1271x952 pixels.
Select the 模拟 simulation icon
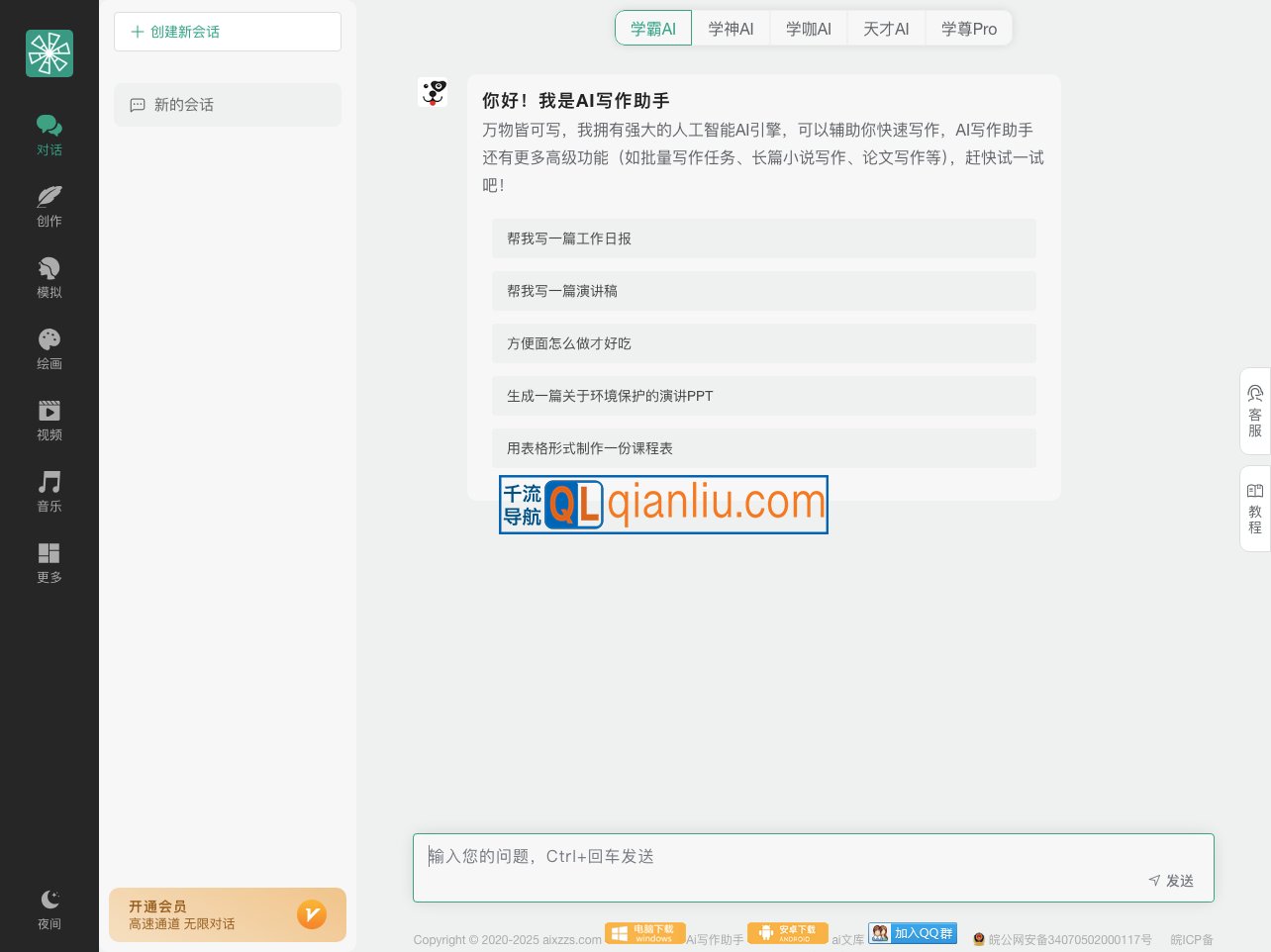49,278
